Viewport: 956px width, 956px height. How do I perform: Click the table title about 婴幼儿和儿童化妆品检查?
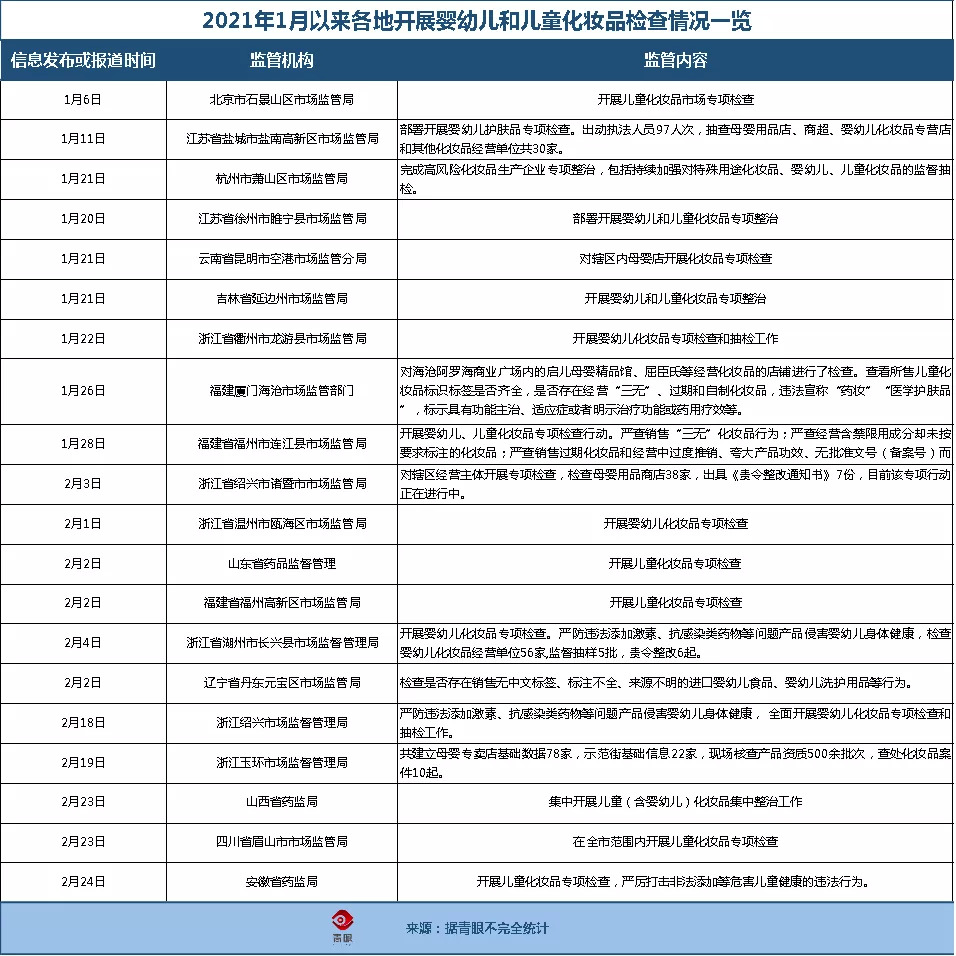pyautogui.click(x=477, y=21)
